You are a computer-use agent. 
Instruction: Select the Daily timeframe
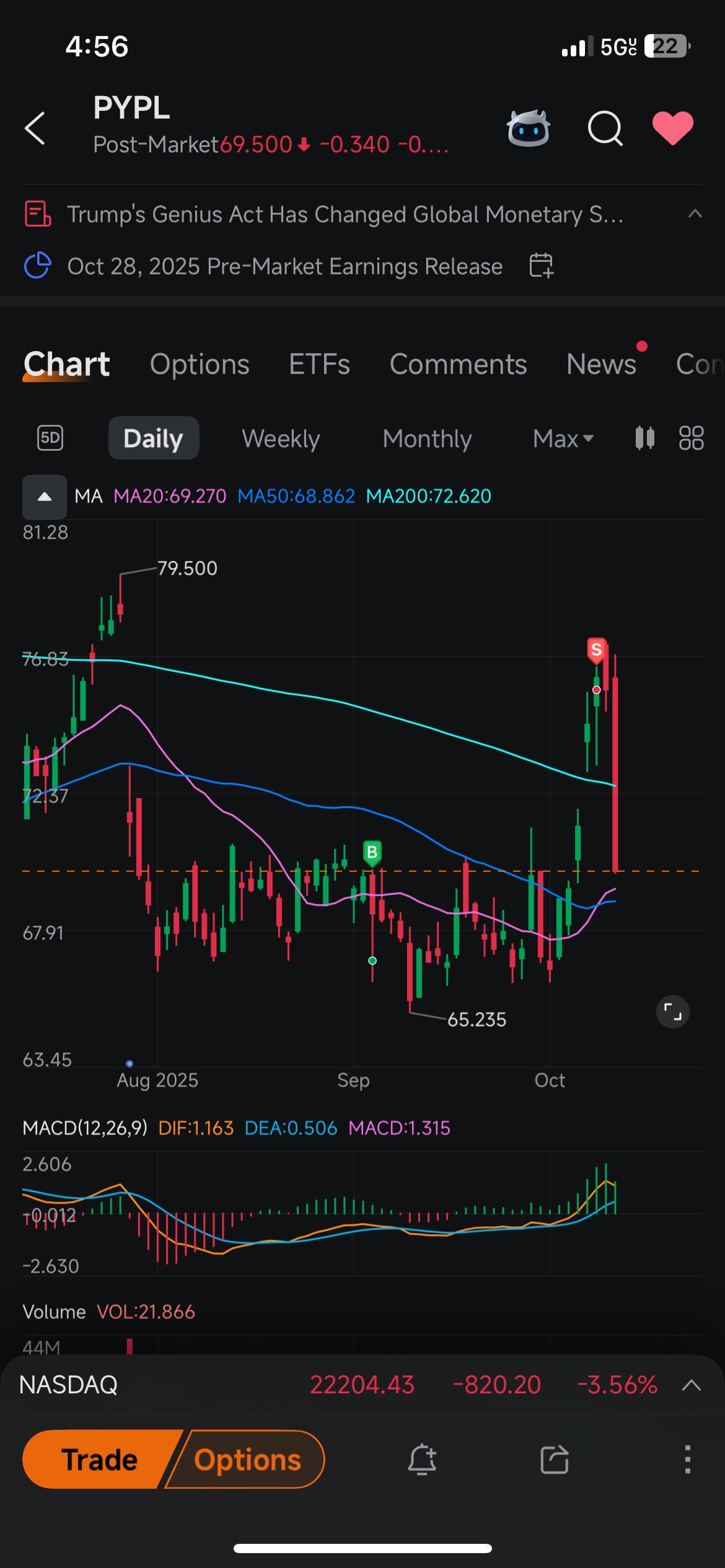pyautogui.click(x=154, y=438)
